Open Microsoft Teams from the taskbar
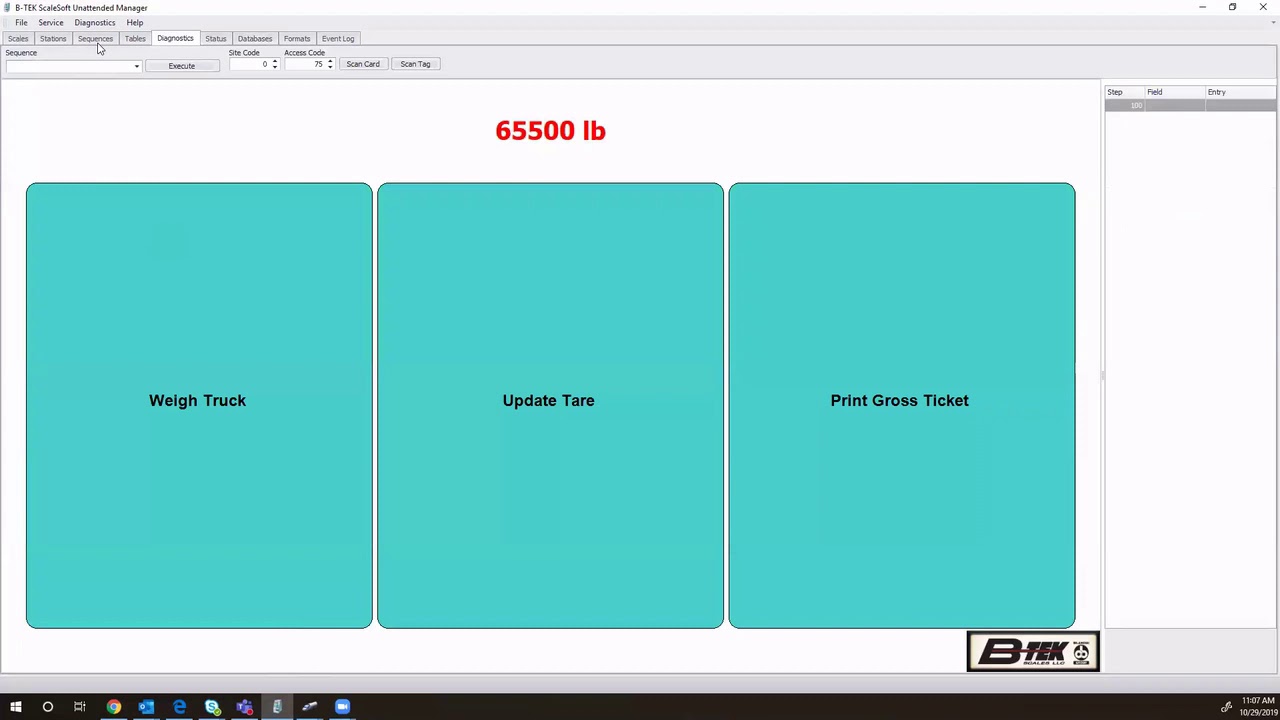This screenshot has width=1280, height=720. [245, 707]
